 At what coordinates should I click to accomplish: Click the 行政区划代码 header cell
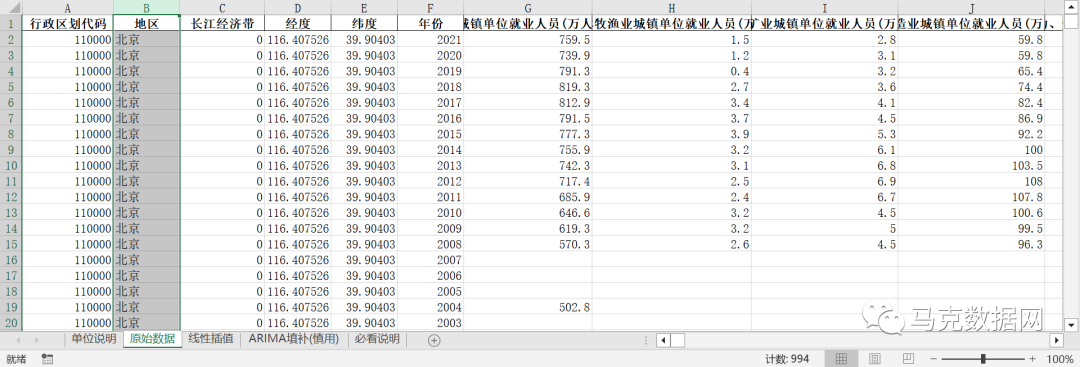tap(68, 23)
